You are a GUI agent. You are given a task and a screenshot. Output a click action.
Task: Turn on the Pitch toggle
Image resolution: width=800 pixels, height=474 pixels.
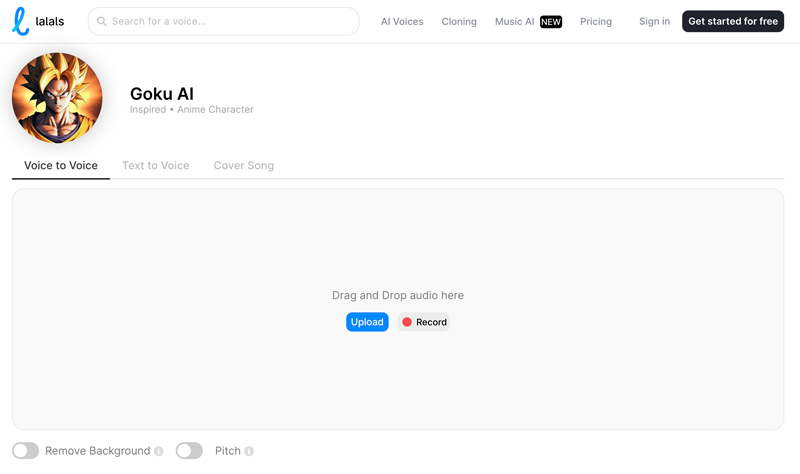click(x=189, y=451)
